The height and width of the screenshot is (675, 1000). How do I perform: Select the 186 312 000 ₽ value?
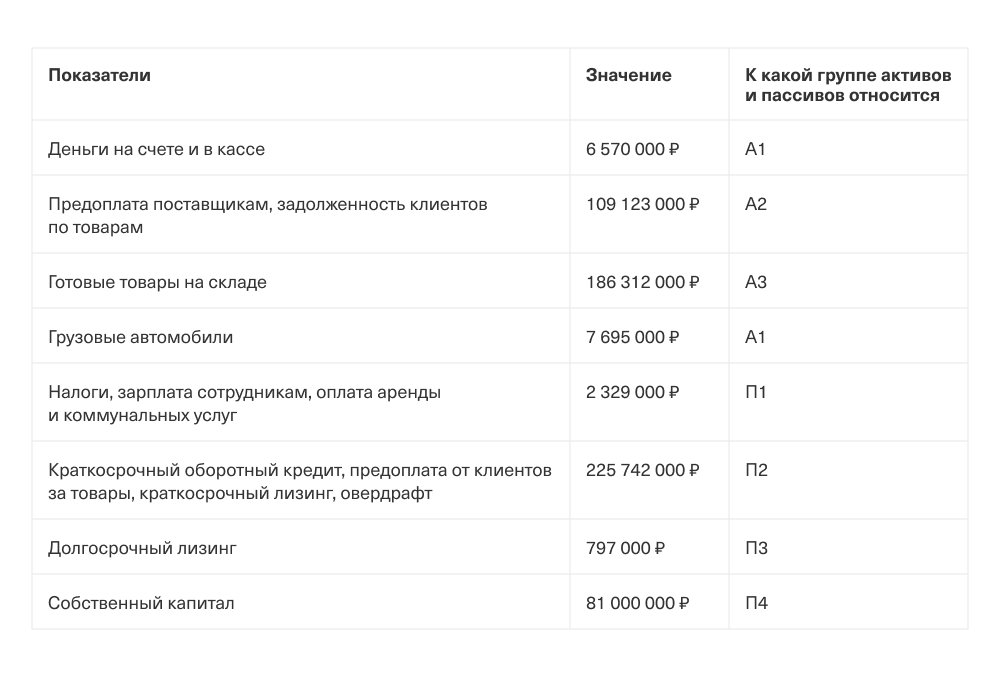pyautogui.click(x=642, y=282)
